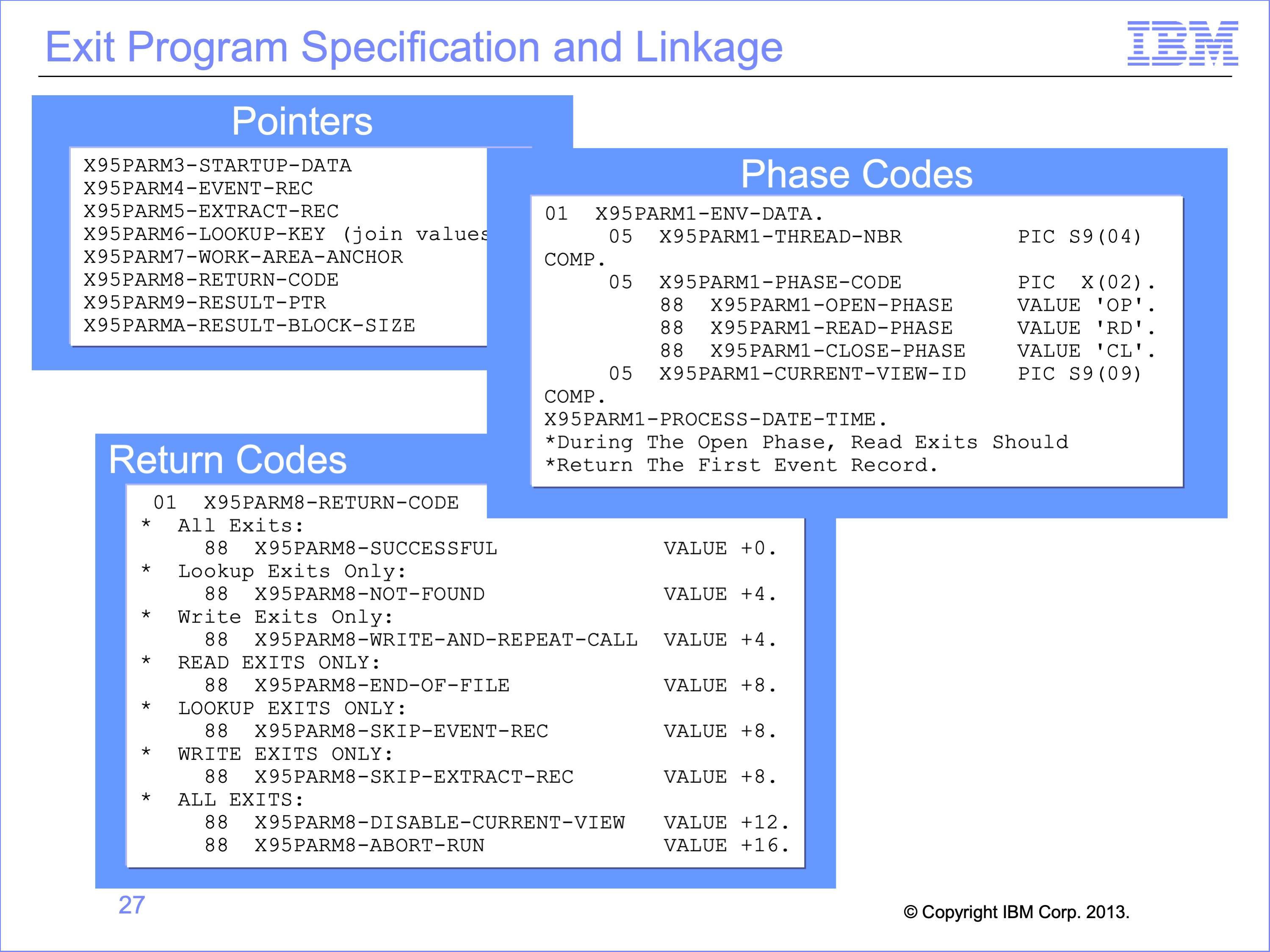Click the uppercase comment 'WRITE EXITS ONLY:'
The height and width of the screenshot is (952, 1270).
click(285, 754)
